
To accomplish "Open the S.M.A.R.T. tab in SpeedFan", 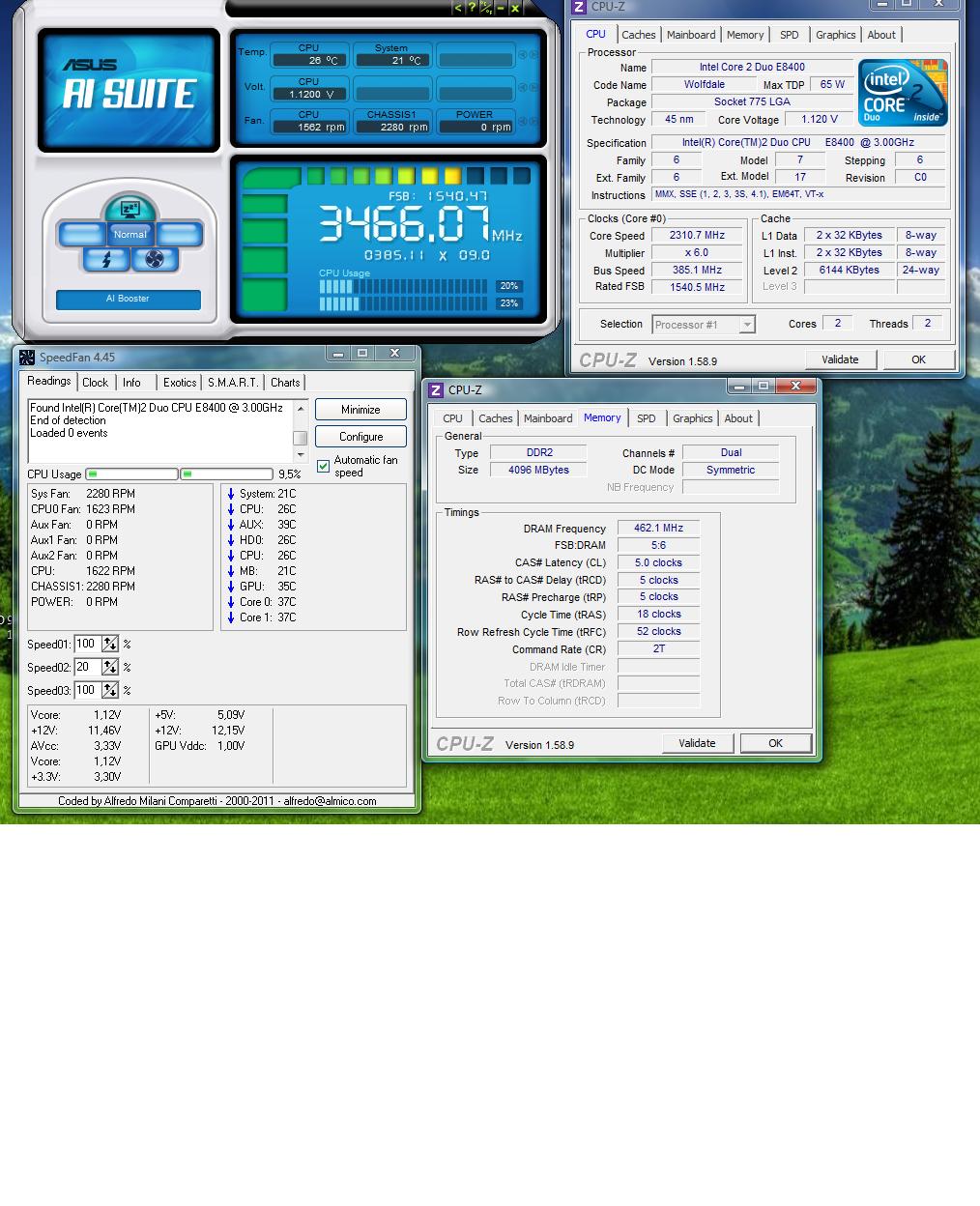I will pyautogui.click(x=233, y=383).
